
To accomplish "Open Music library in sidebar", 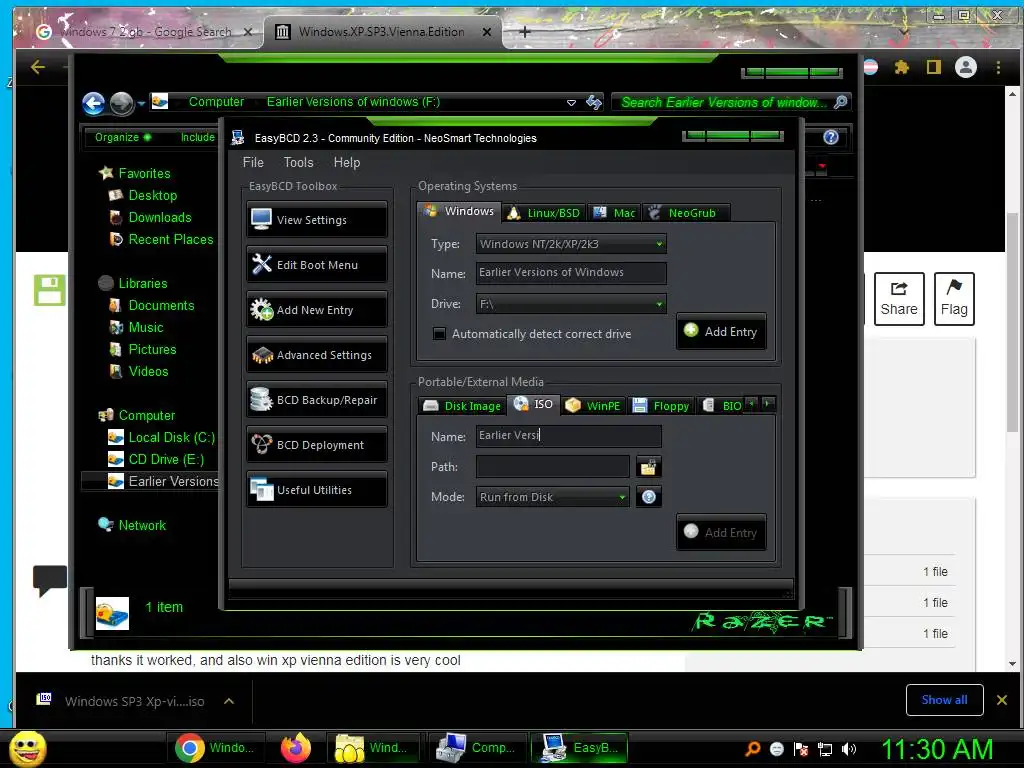I will tap(136, 328).
